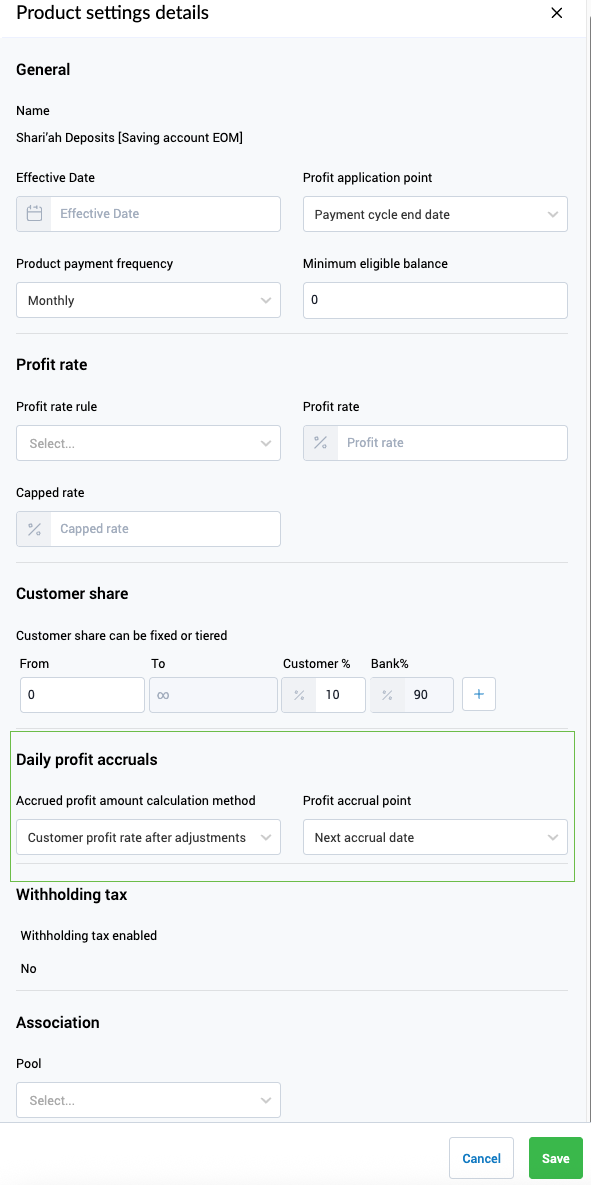Click the calendar icon in Effective Date field
The width and height of the screenshot is (591, 1185).
click(x=34, y=214)
